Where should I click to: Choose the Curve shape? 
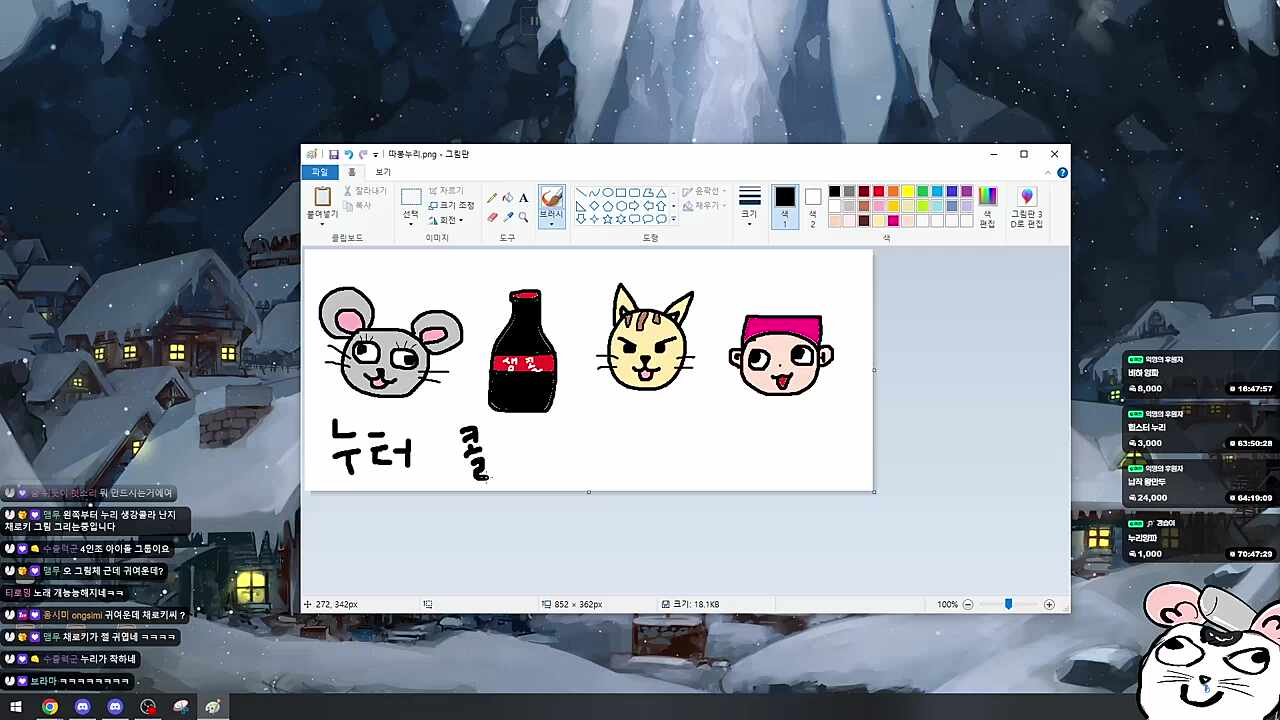tap(594, 192)
